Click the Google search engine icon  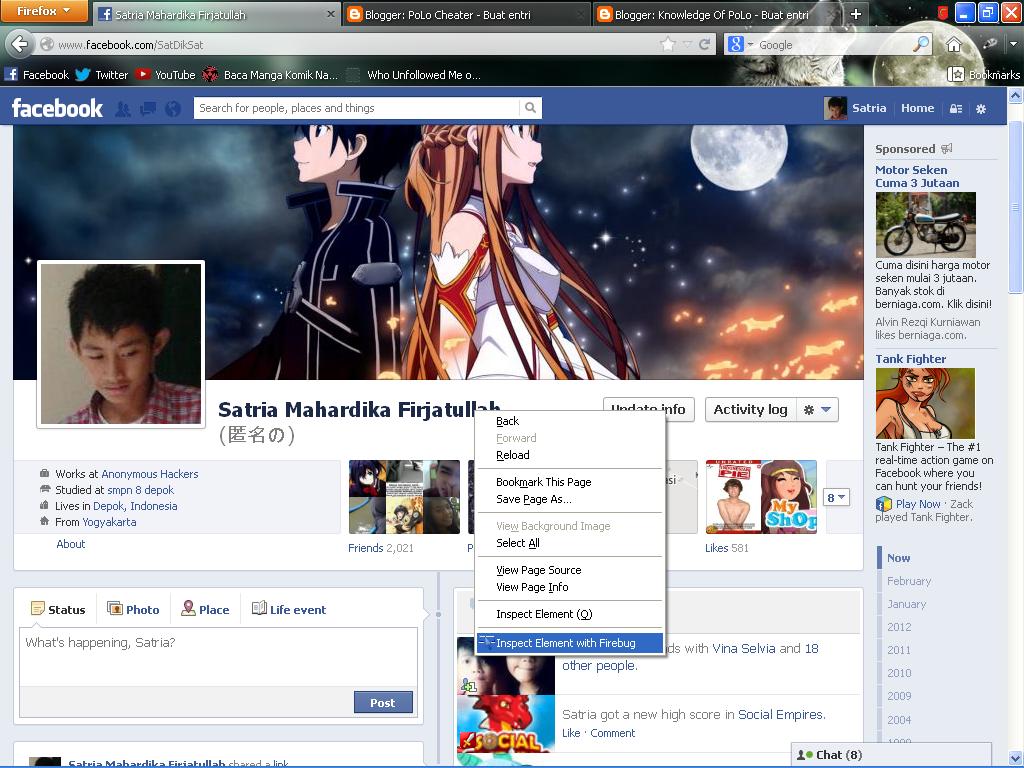(x=736, y=44)
